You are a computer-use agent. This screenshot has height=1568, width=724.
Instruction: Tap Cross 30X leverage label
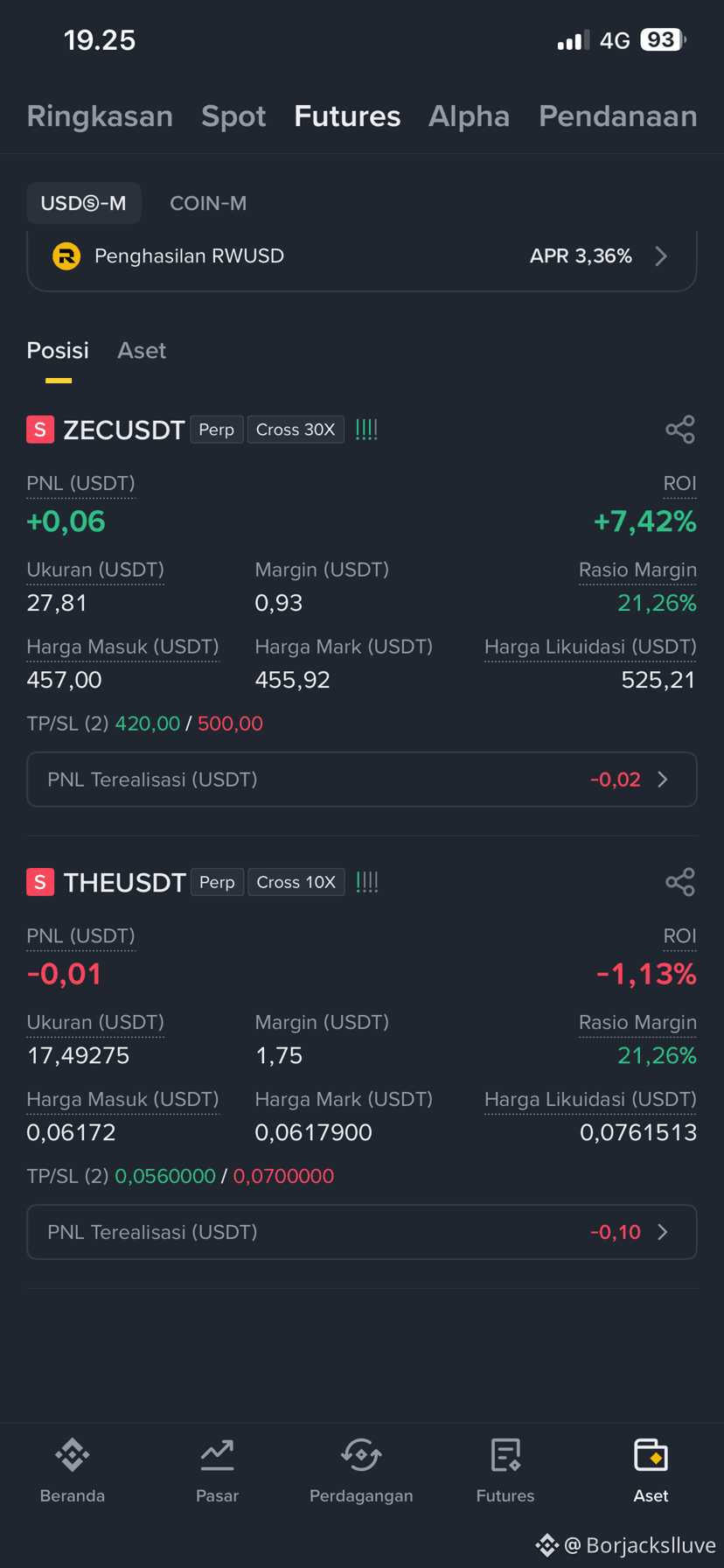coord(296,430)
